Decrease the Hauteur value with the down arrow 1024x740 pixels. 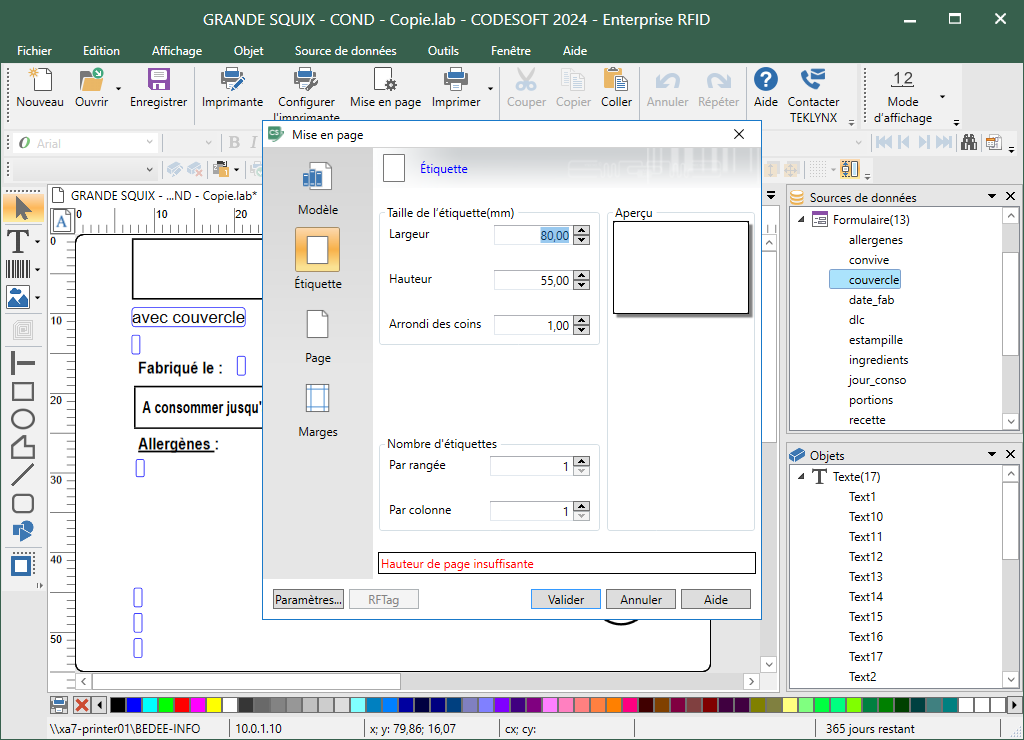click(581, 286)
